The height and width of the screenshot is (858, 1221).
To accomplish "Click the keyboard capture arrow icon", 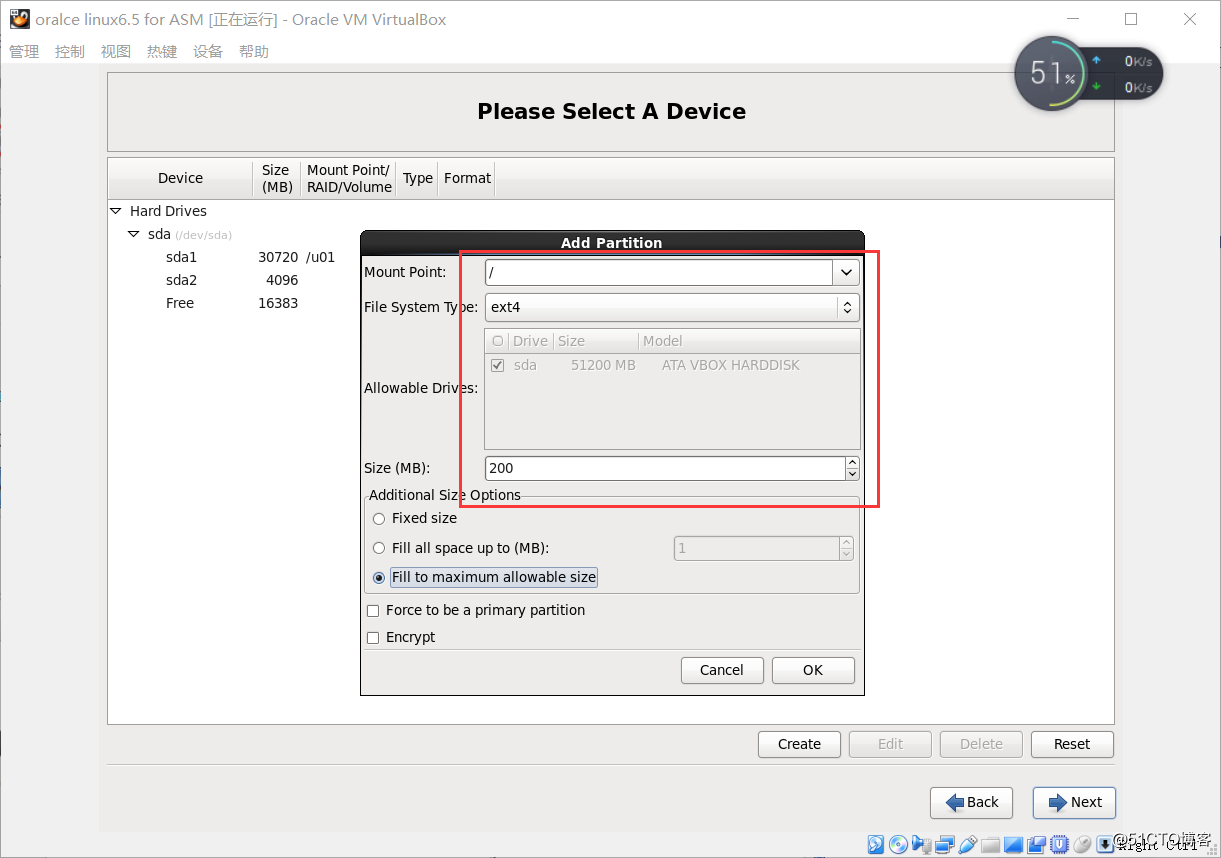I will pyautogui.click(x=1105, y=844).
